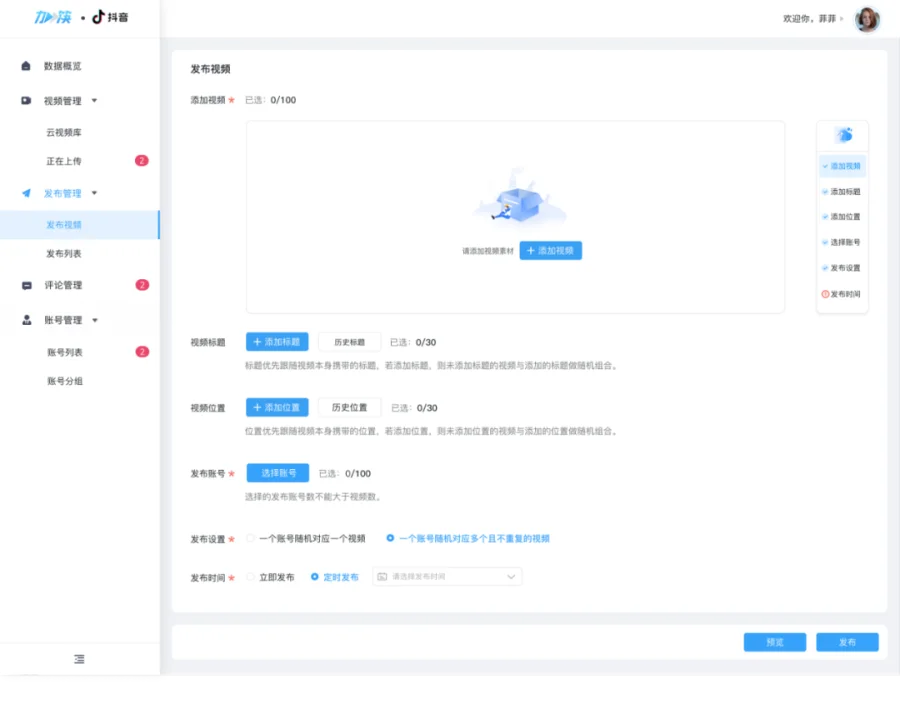Open 发布视频 in sidebar
900x704 pixels.
(80, 225)
